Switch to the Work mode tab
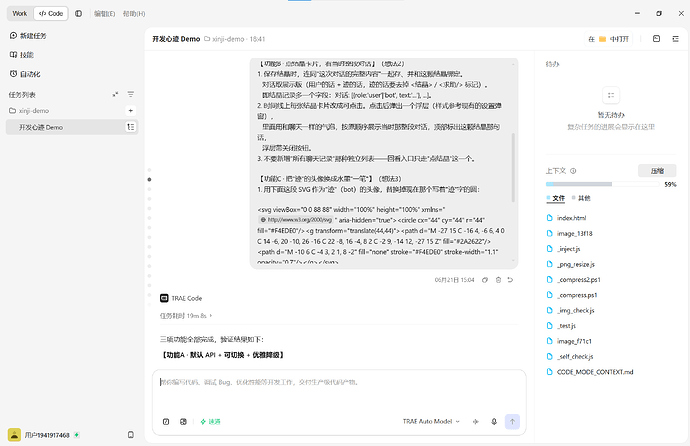 point(20,14)
